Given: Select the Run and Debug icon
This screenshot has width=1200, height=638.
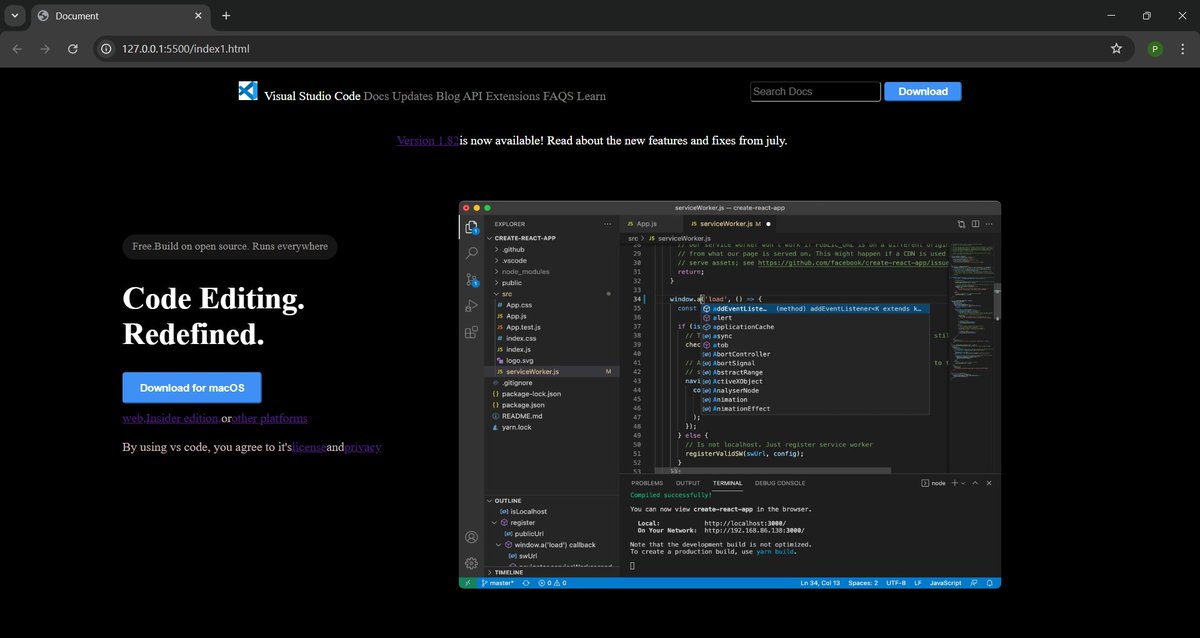Looking at the screenshot, I should [x=471, y=306].
